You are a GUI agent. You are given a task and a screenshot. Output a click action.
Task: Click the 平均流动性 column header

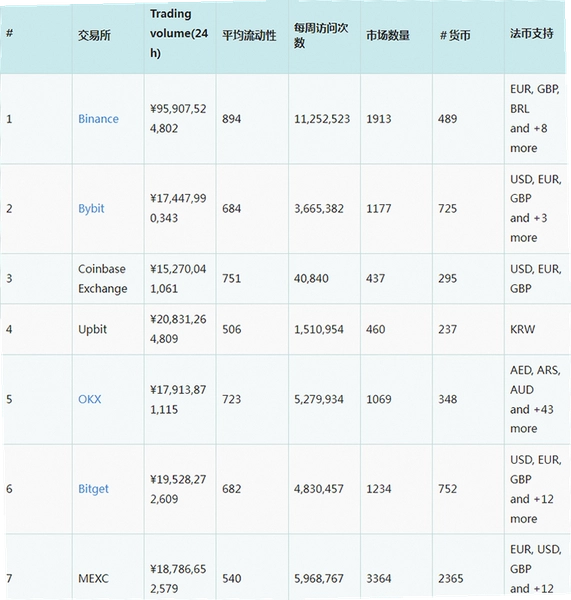(x=249, y=36)
